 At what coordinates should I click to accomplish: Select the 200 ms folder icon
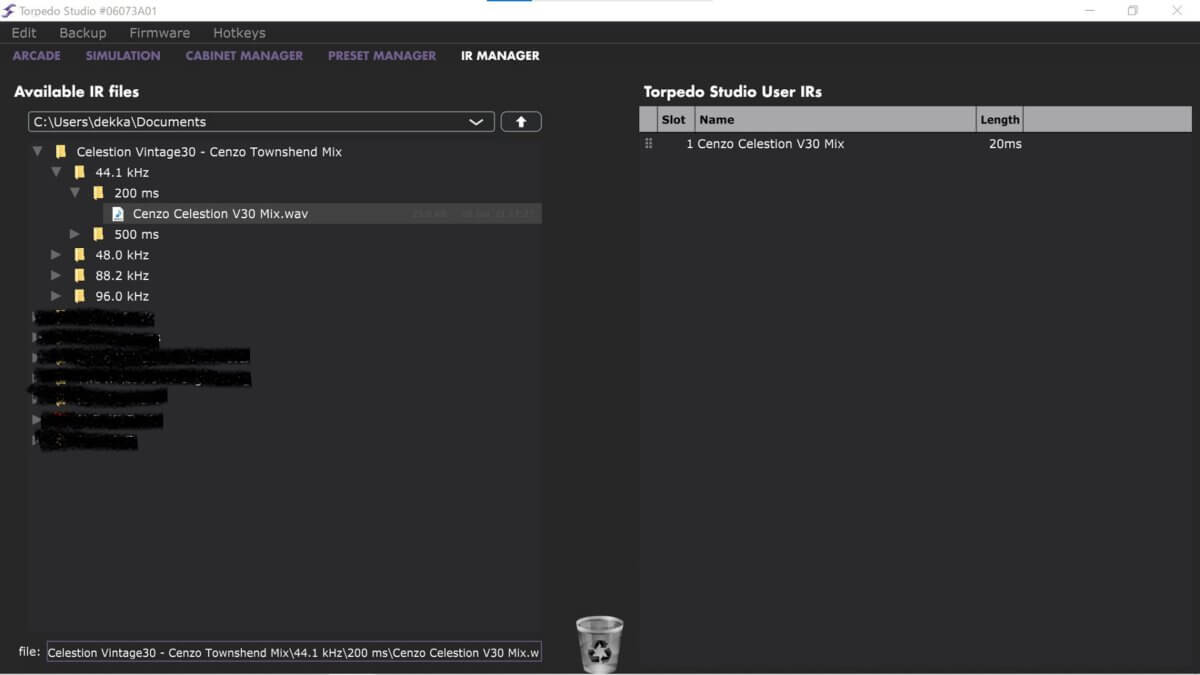(x=99, y=193)
